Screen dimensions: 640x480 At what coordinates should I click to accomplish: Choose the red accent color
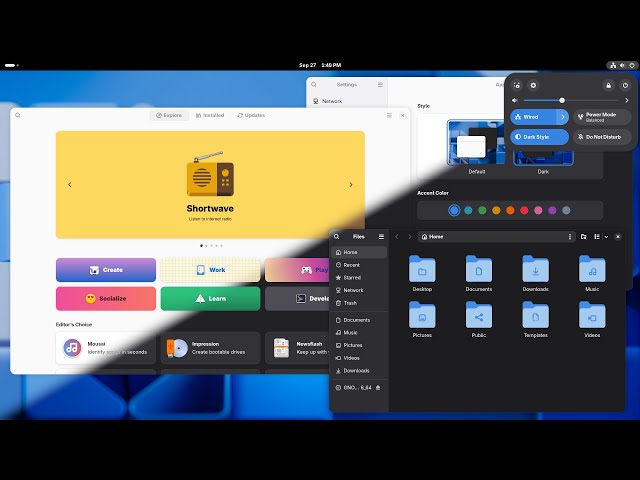point(524,210)
